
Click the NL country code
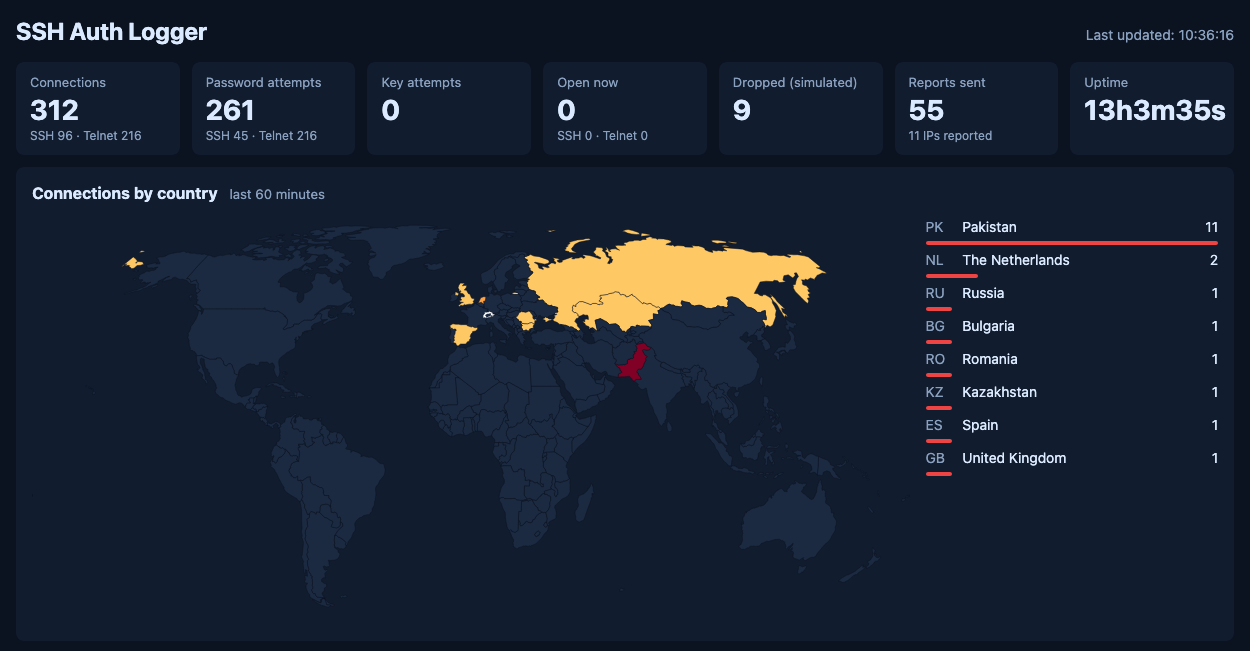tap(935, 260)
